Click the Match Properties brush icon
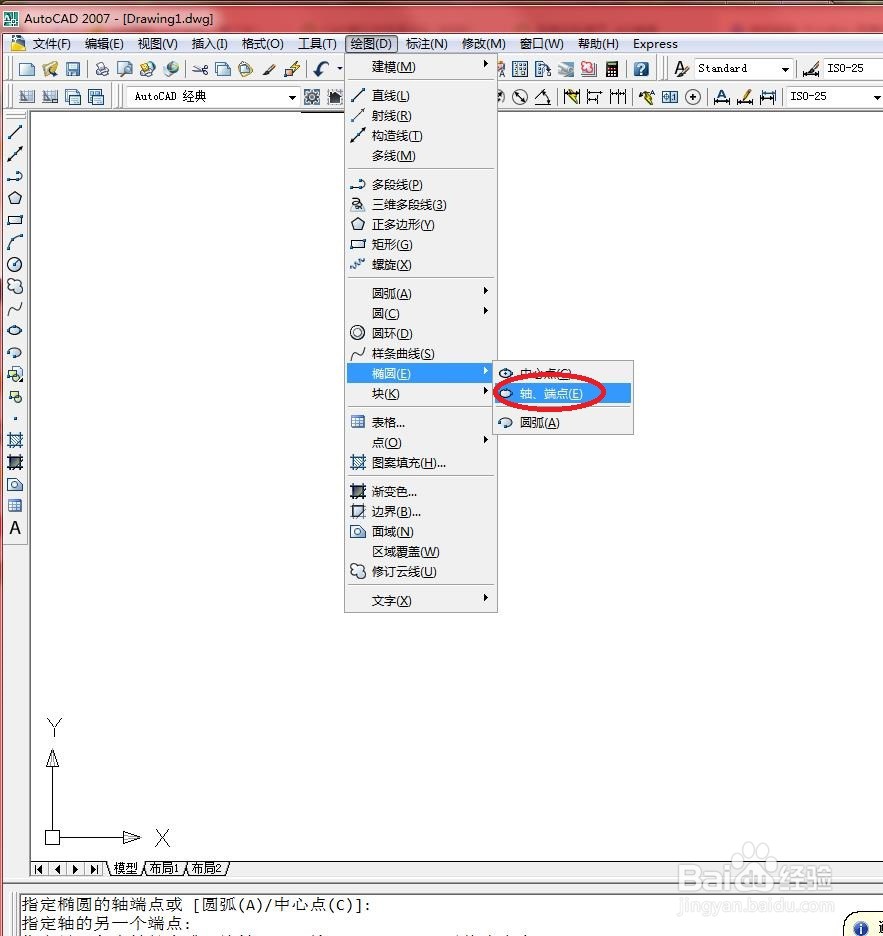This screenshot has width=883, height=936. [269, 69]
